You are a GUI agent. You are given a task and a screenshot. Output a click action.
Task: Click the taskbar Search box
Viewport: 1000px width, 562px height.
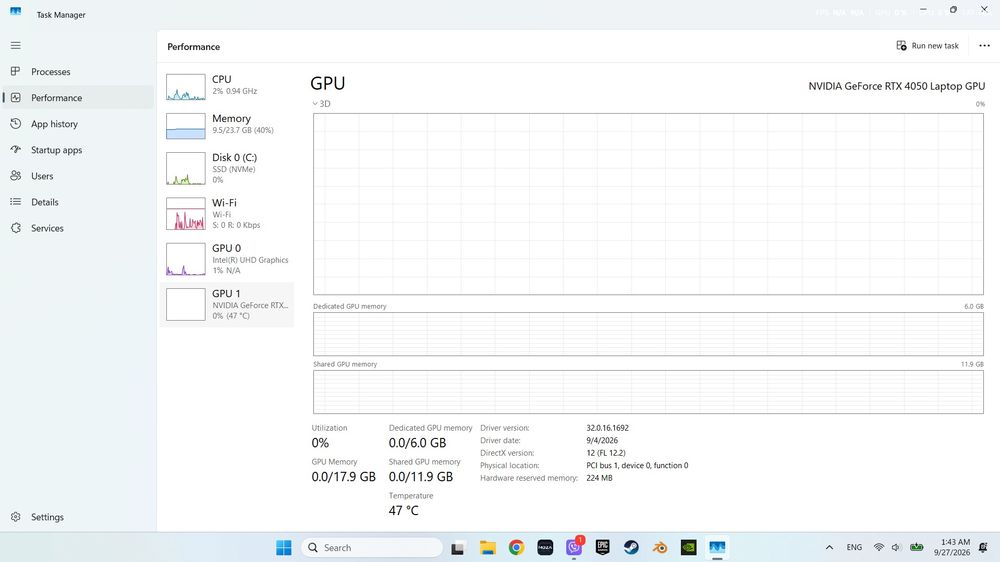click(x=372, y=547)
